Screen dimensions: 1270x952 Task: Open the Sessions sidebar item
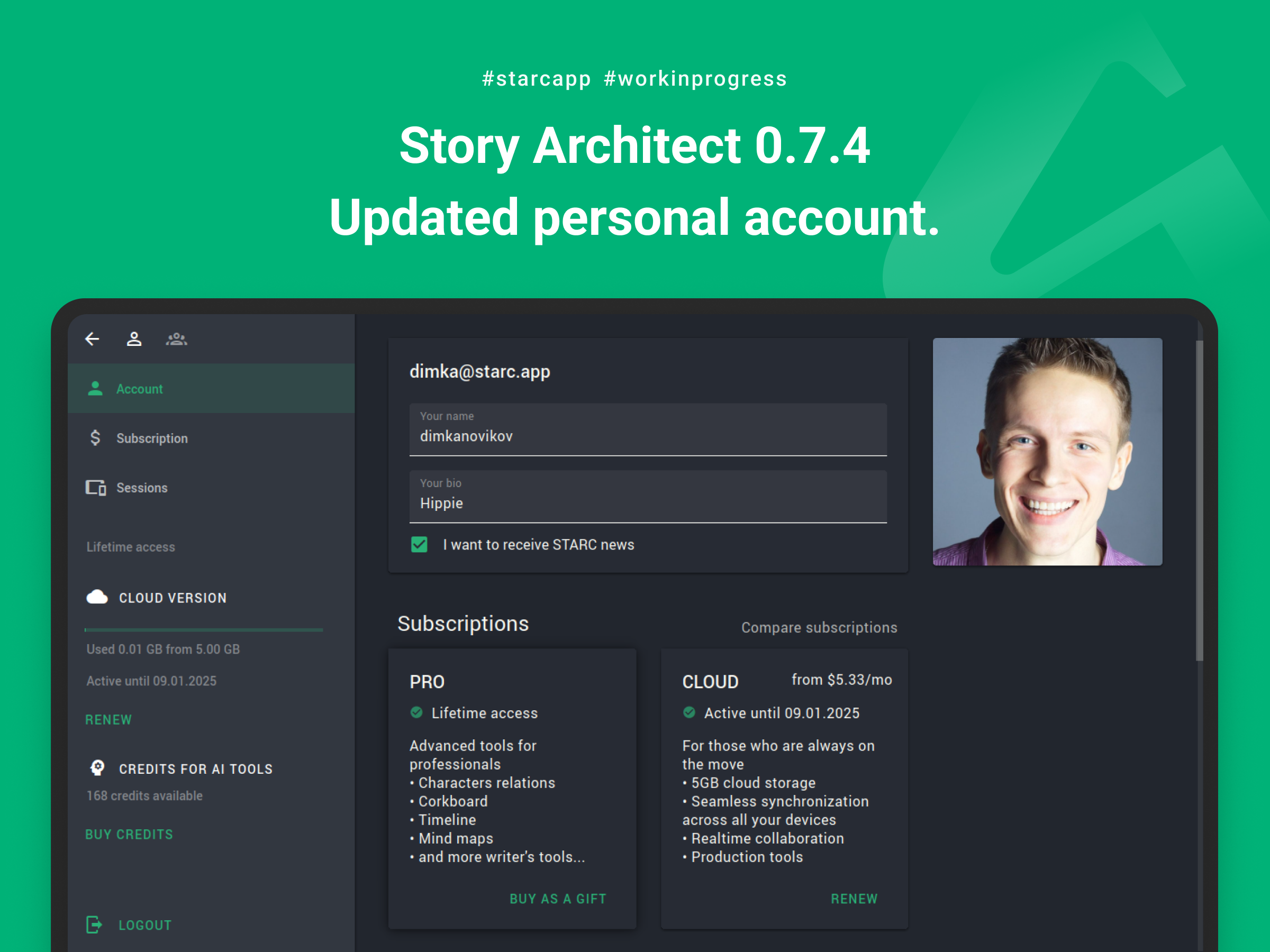click(142, 488)
